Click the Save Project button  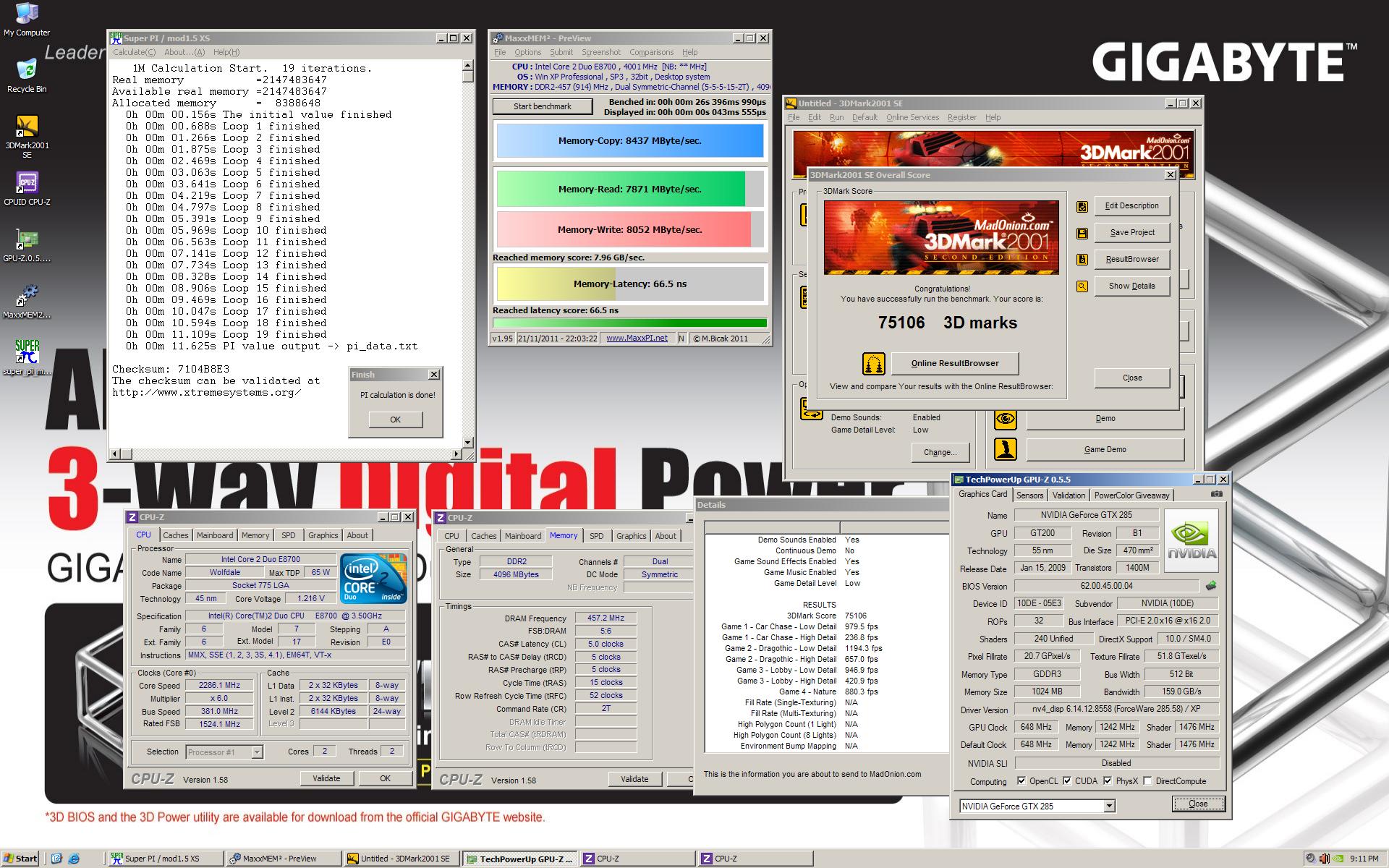1132,232
